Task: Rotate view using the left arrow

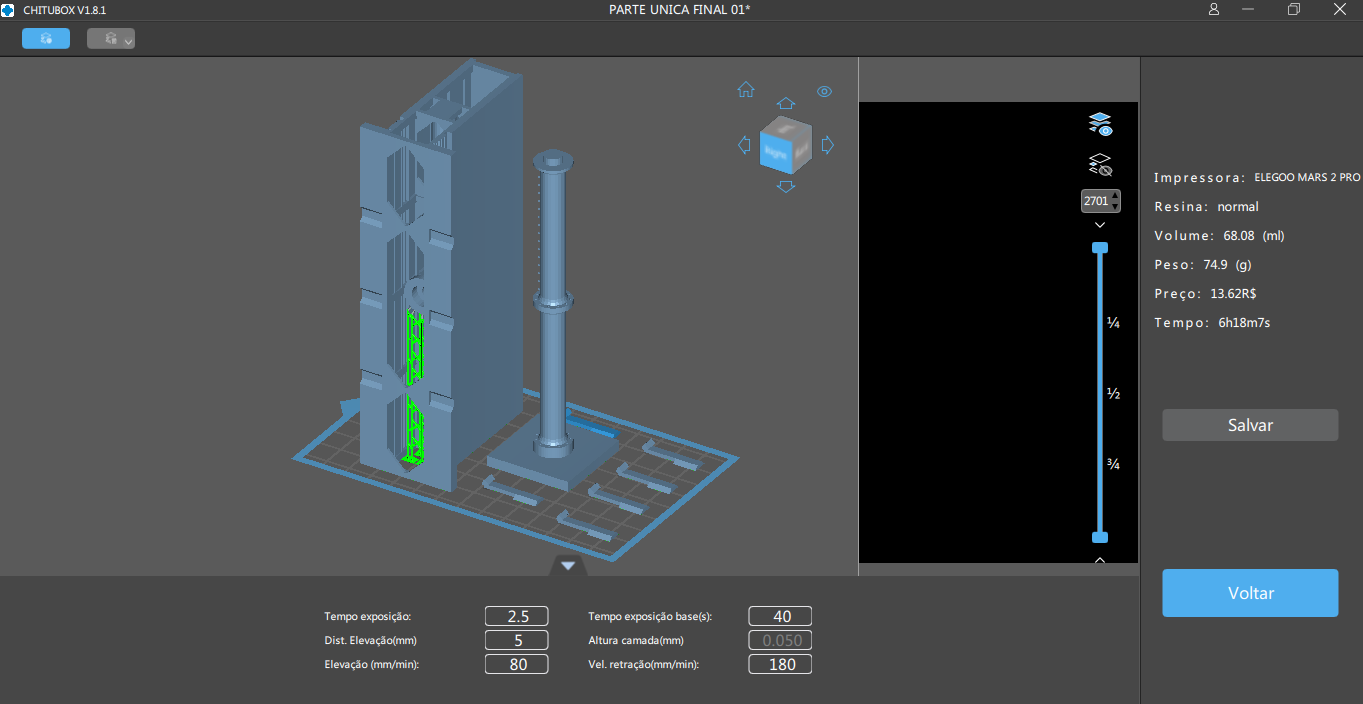Action: pyautogui.click(x=744, y=146)
